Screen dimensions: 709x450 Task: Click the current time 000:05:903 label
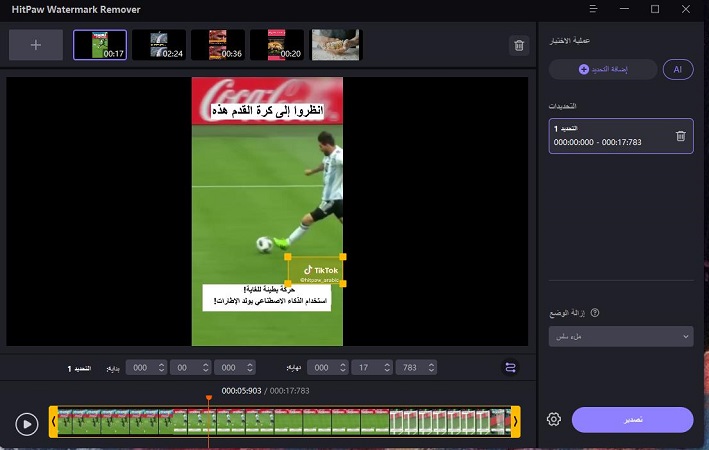tap(241, 391)
